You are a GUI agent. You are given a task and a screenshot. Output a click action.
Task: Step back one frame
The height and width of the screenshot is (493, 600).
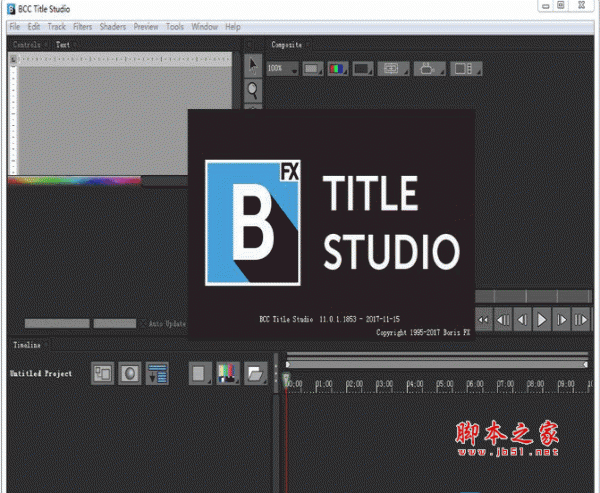click(x=522, y=320)
